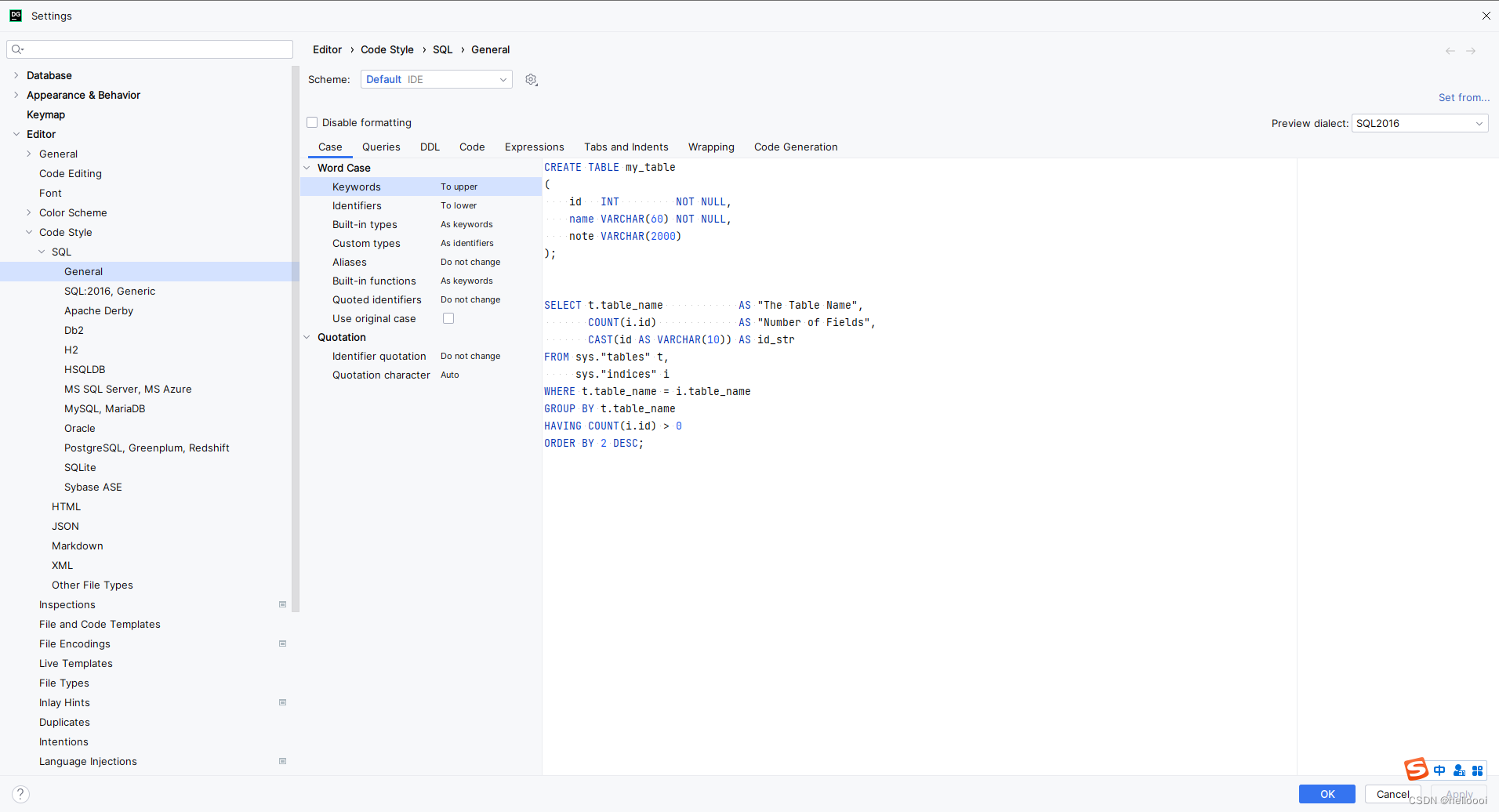Collapse the SQL node in tree
Viewport: 1499px width, 812px height.
(x=42, y=252)
